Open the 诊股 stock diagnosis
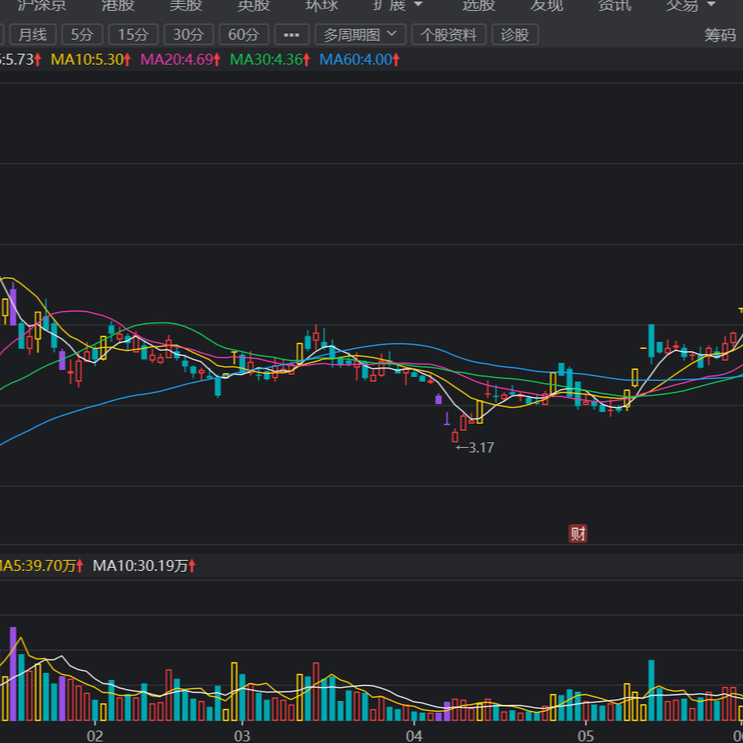 coord(515,35)
